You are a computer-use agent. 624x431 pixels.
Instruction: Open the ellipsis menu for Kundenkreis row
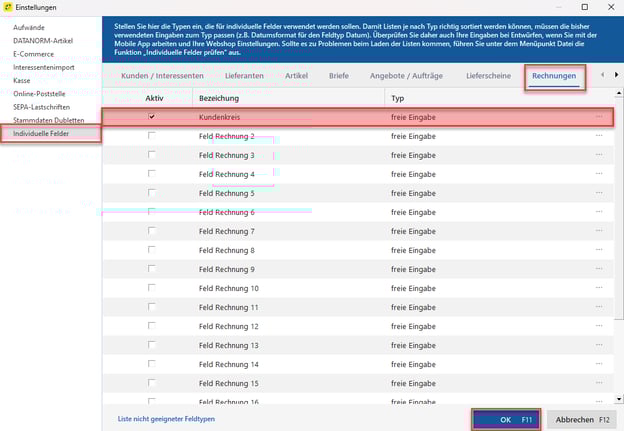[x=600, y=117]
